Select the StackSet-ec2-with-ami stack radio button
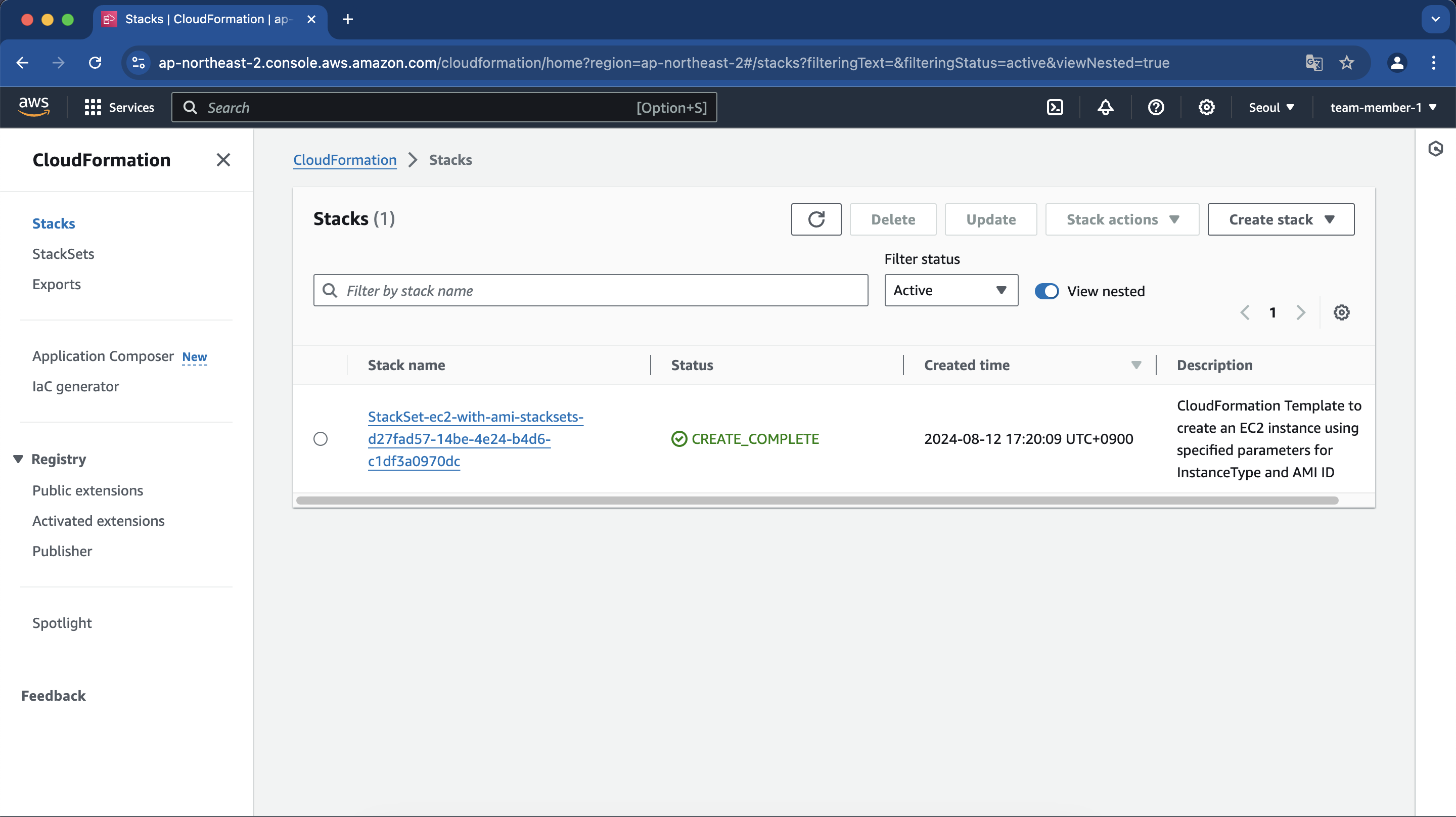This screenshot has width=1456, height=817. [321, 439]
